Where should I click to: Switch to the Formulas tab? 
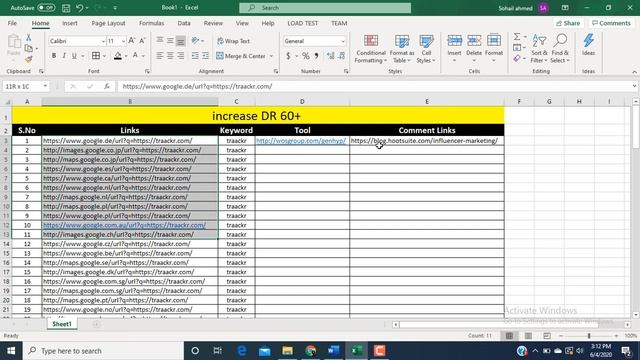tap(151, 23)
